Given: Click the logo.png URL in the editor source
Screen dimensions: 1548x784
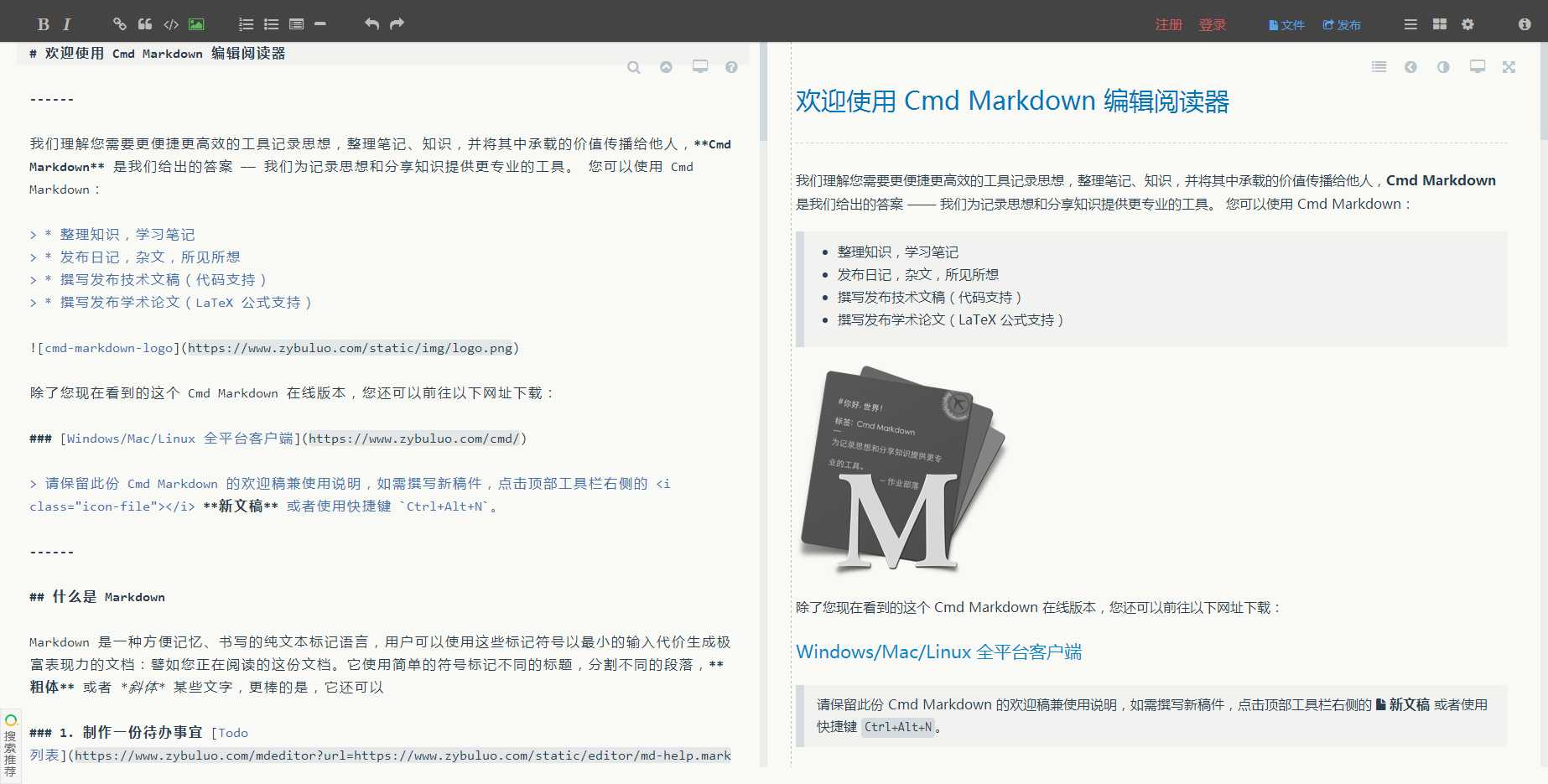Looking at the screenshot, I should [350, 348].
